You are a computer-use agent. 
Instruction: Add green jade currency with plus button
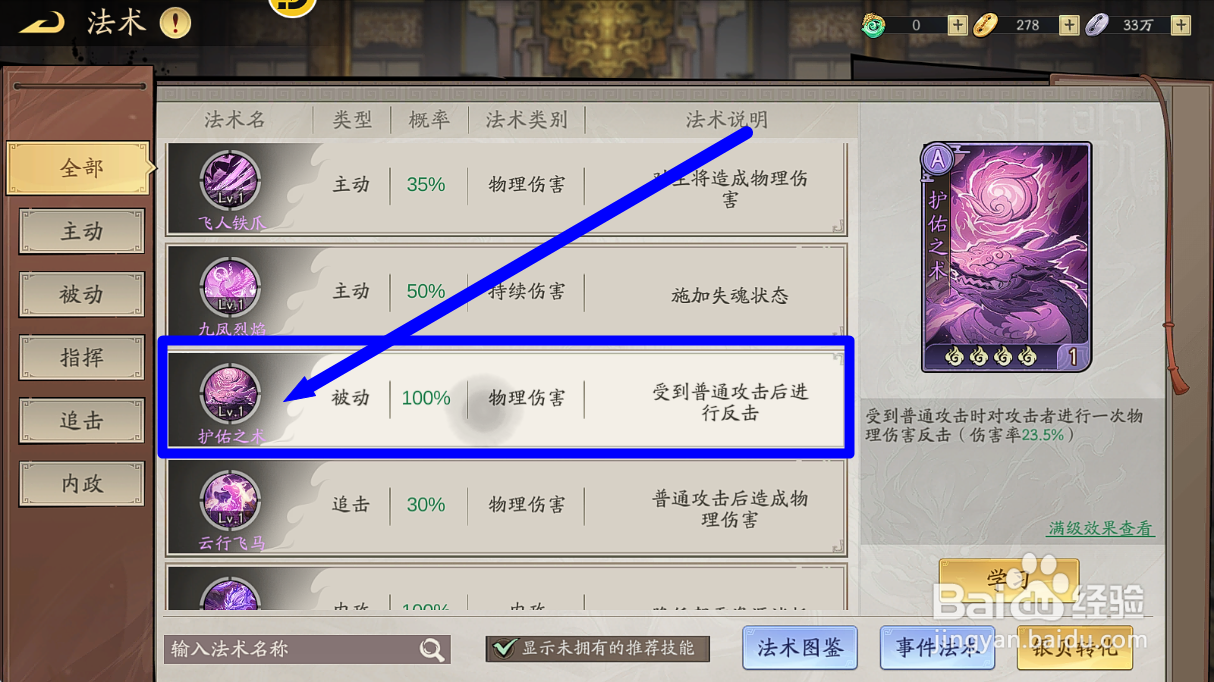957,25
